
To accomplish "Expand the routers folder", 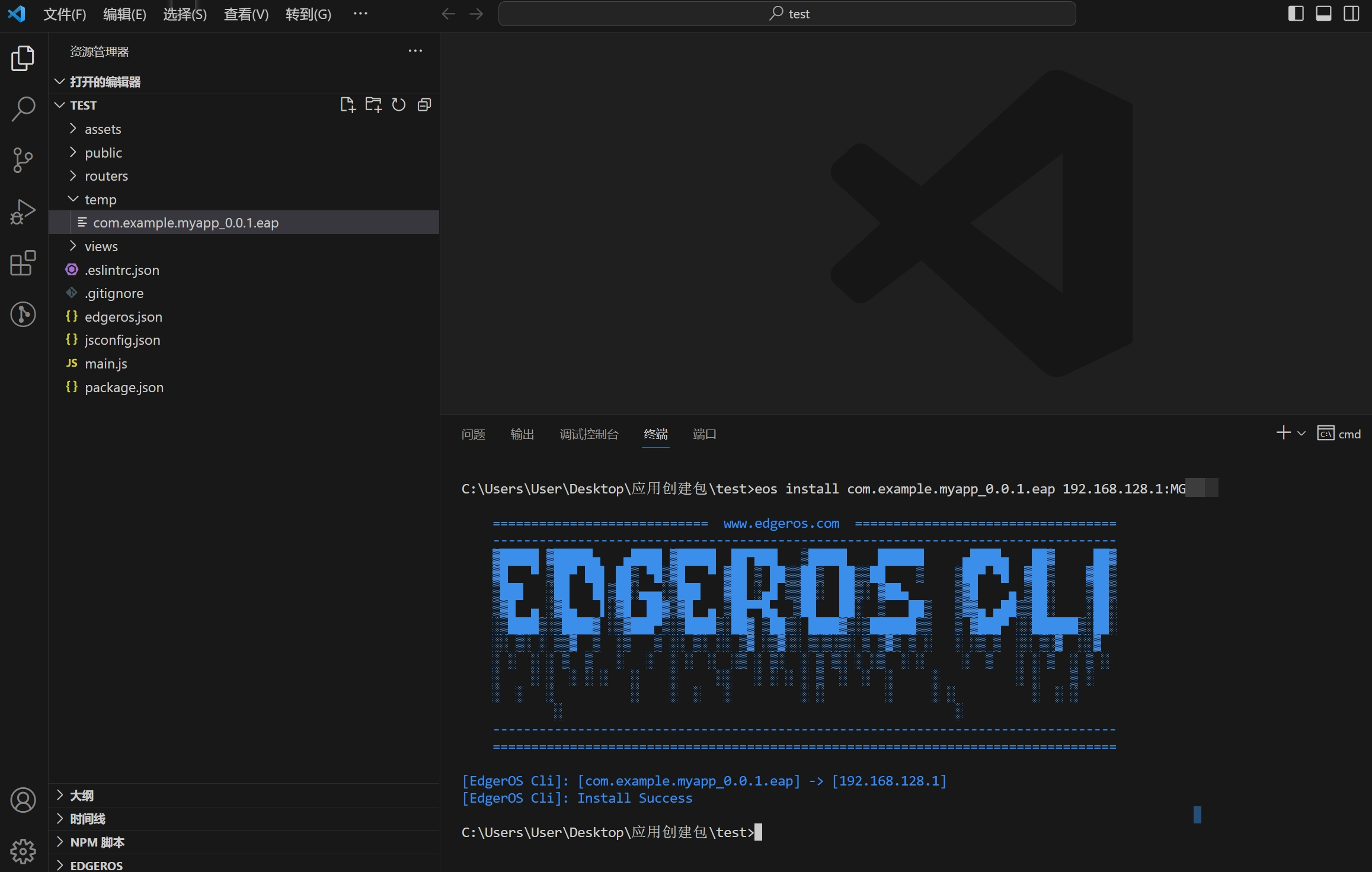I will click(106, 176).
